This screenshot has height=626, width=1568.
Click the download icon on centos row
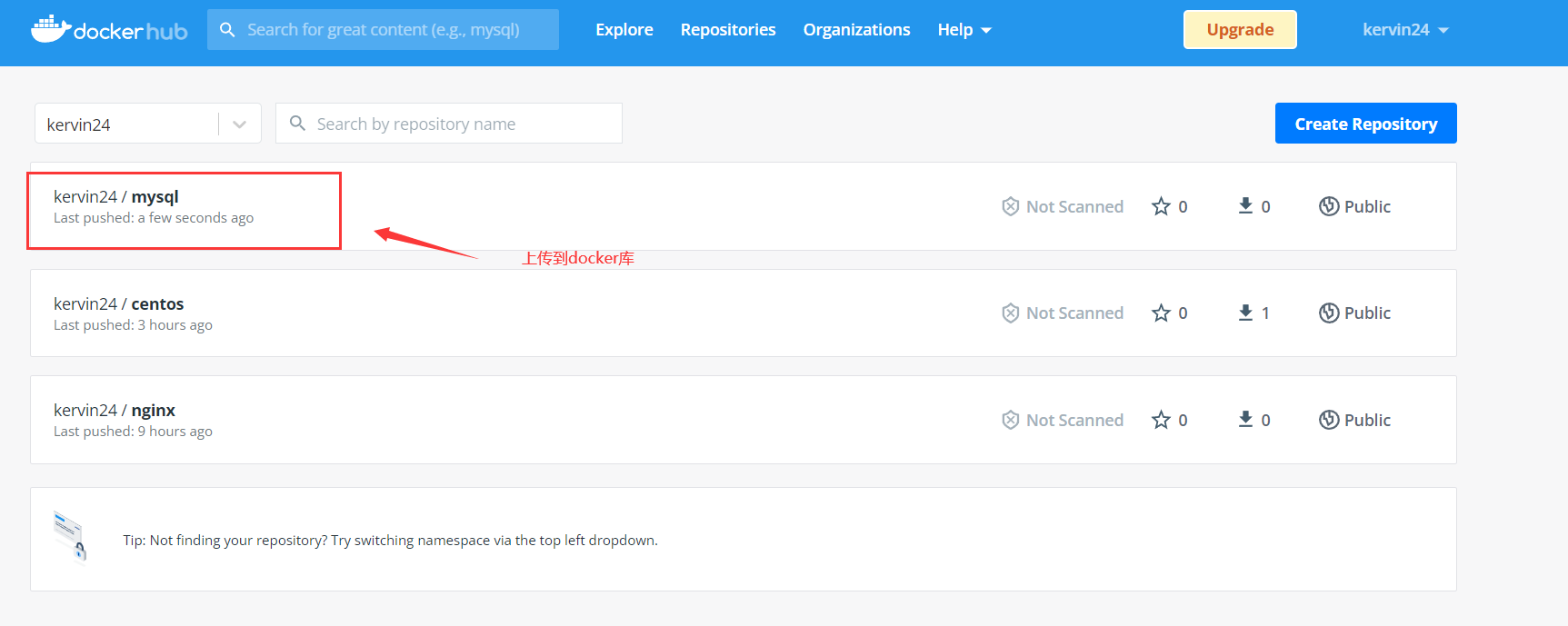coord(1245,313)
